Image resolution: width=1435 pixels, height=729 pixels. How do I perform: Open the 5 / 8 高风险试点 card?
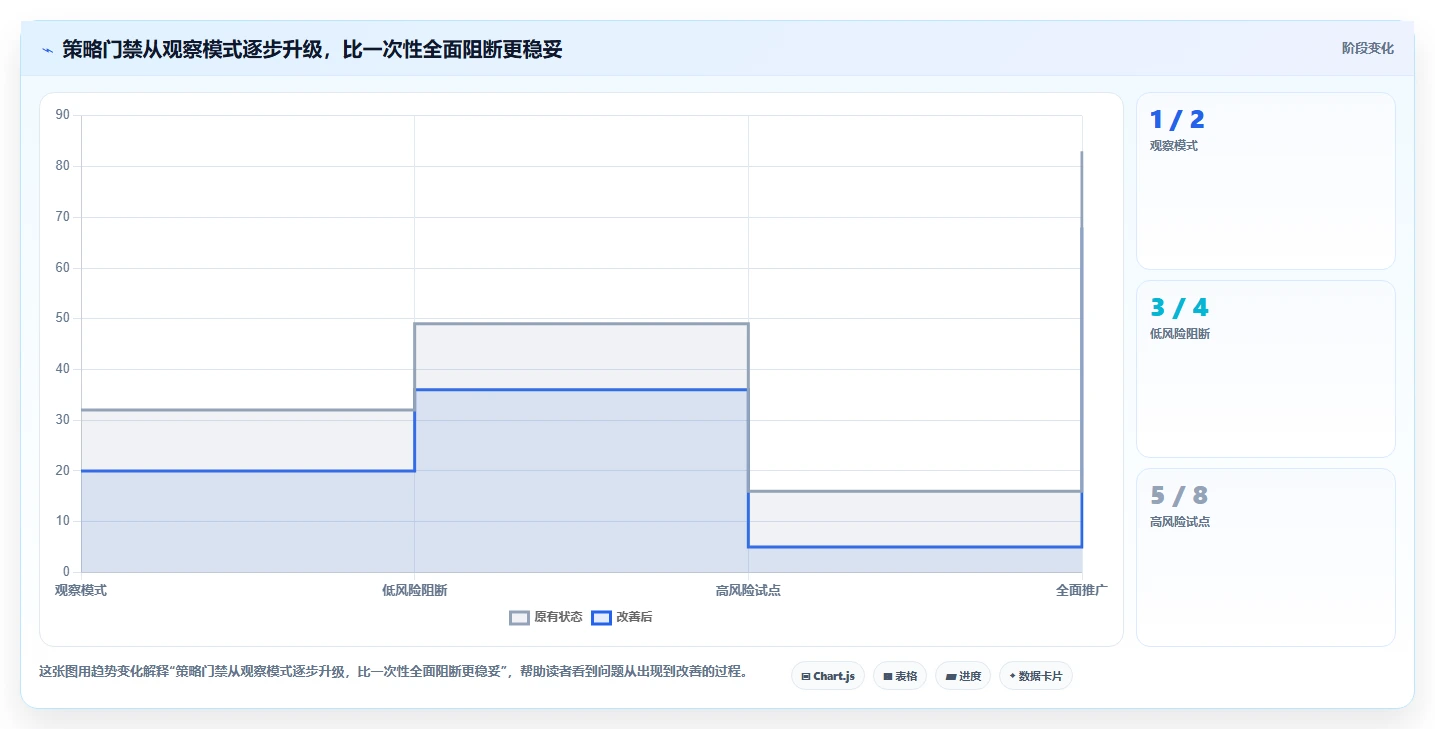pos(1266,558)
